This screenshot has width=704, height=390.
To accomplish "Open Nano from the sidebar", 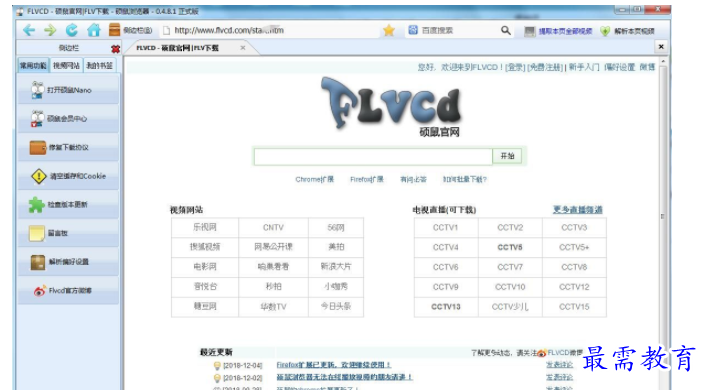I will [x=68, y=90].
